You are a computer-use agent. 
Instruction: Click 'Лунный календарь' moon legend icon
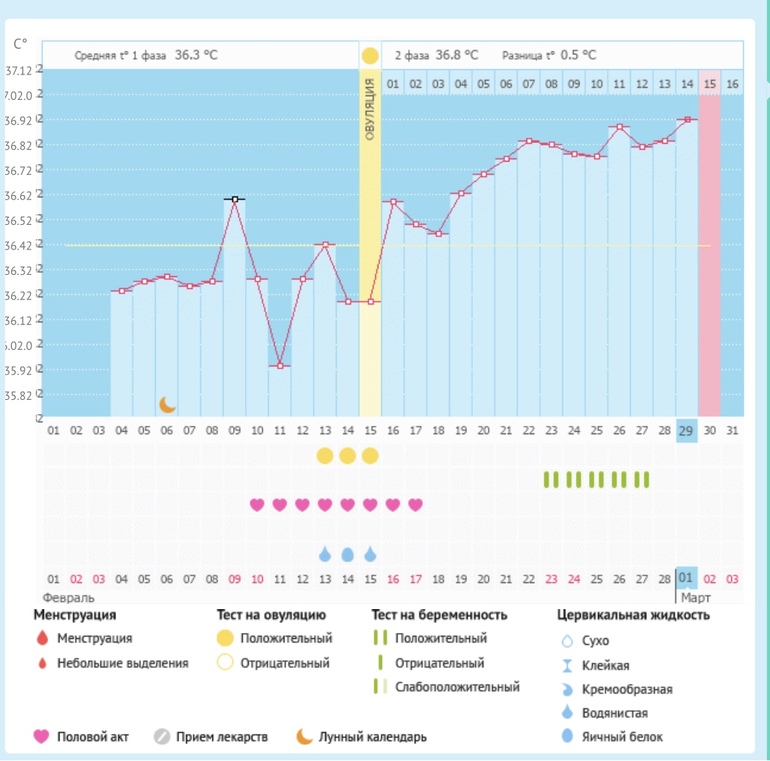[x=304, y=737]
